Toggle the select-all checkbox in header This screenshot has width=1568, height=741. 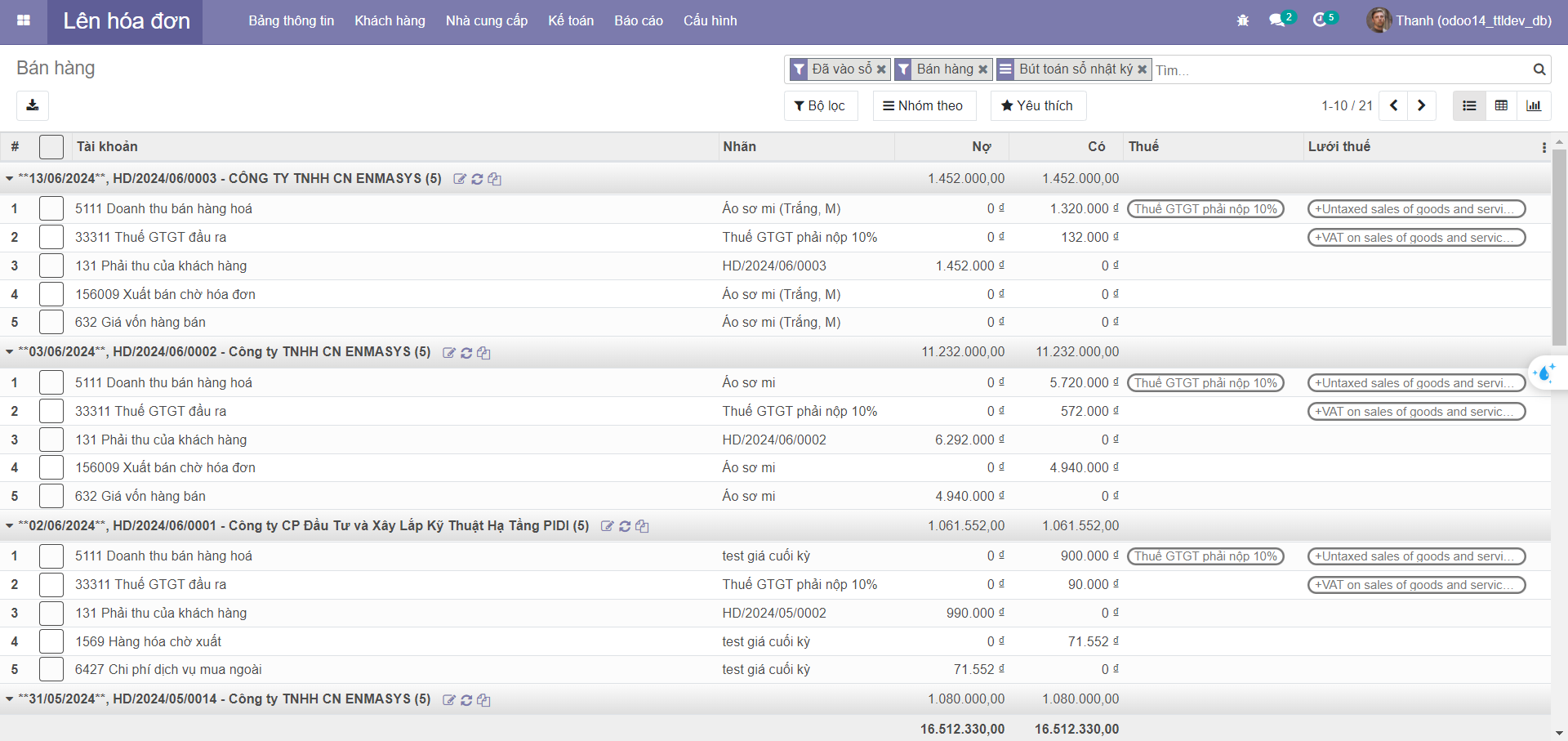pyautogui.click(x=51, y=147)
